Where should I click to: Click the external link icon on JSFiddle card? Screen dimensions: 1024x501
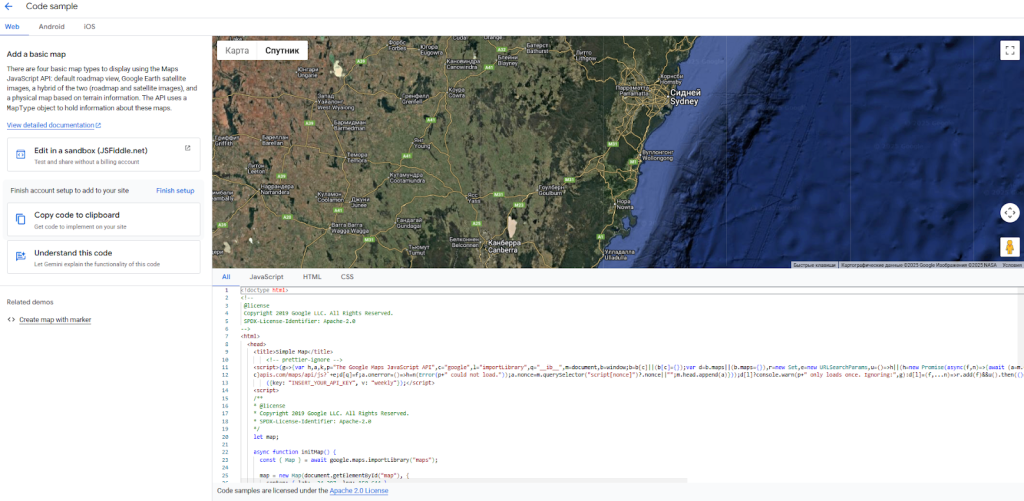pyautogui.click(x=187, y=148)
